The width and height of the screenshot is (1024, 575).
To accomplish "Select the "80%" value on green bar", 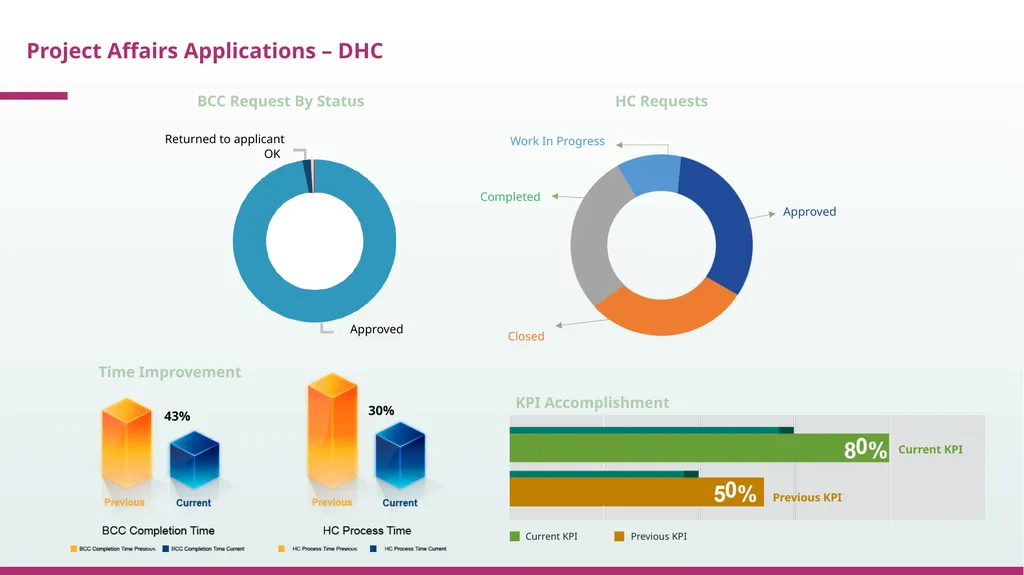I will 865,449.
